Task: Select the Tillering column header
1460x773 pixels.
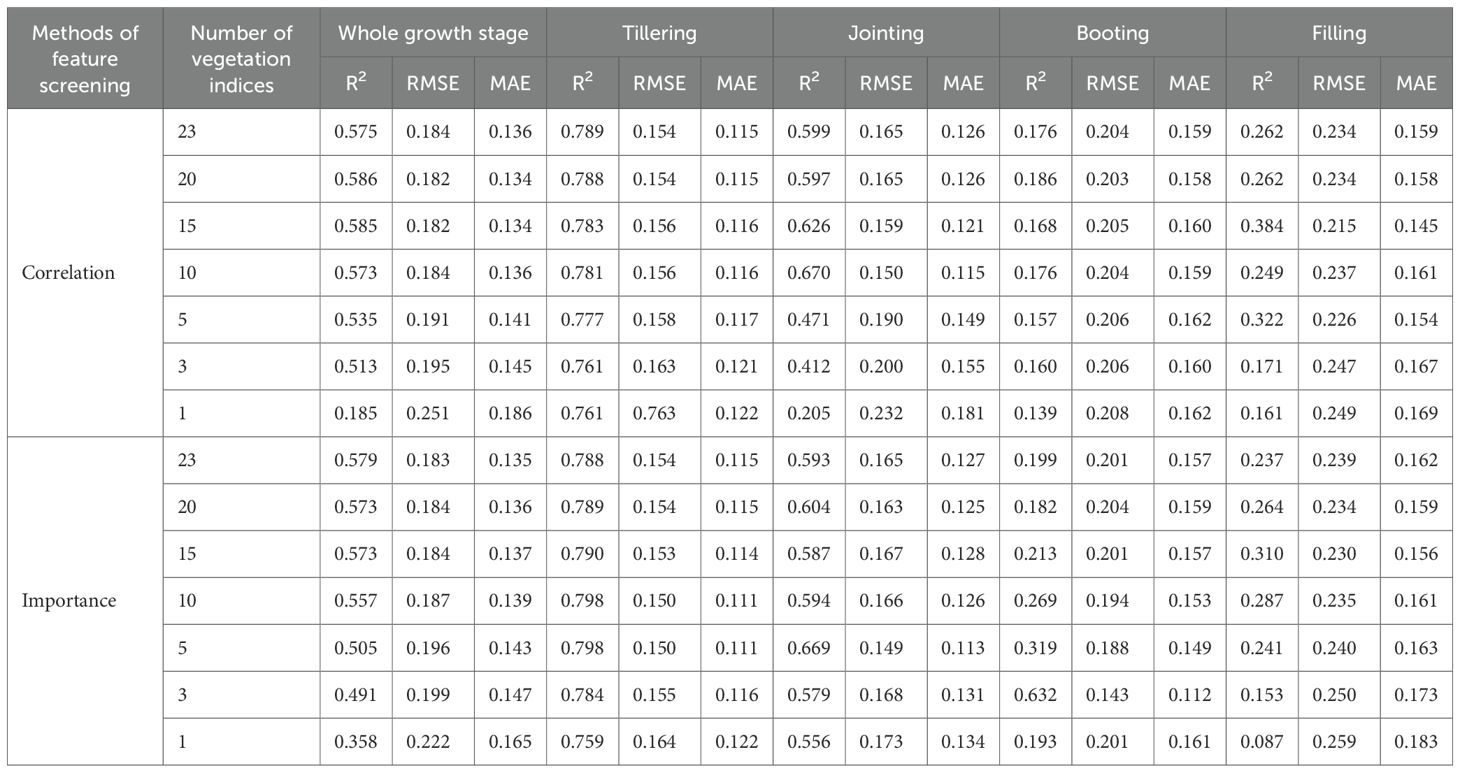Action: pos(659,33)
